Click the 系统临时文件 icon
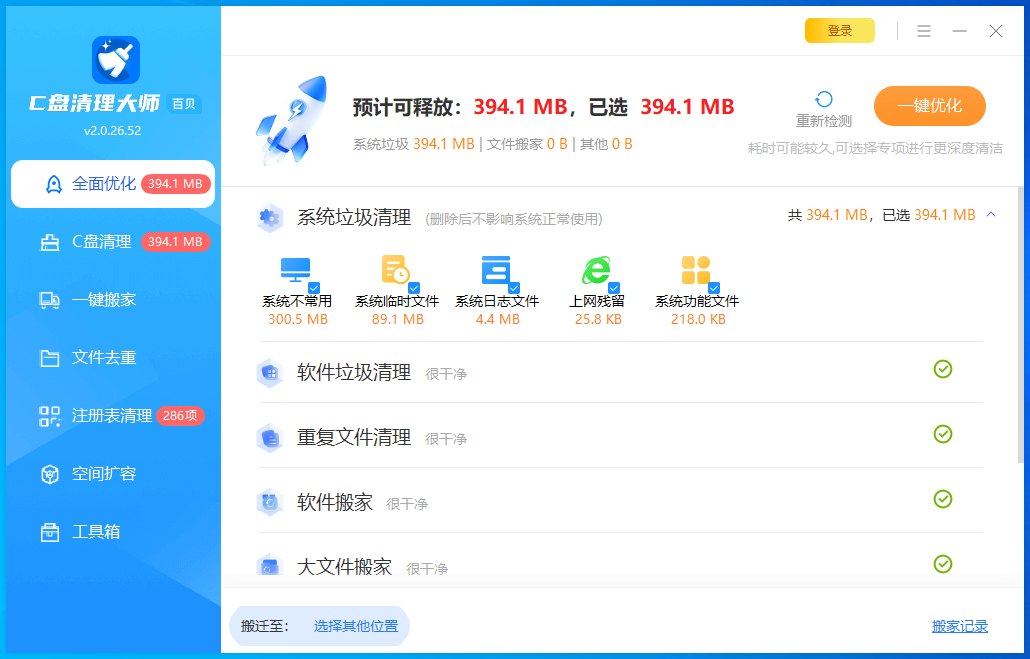1030x659 pixels. tap(395, 269)
